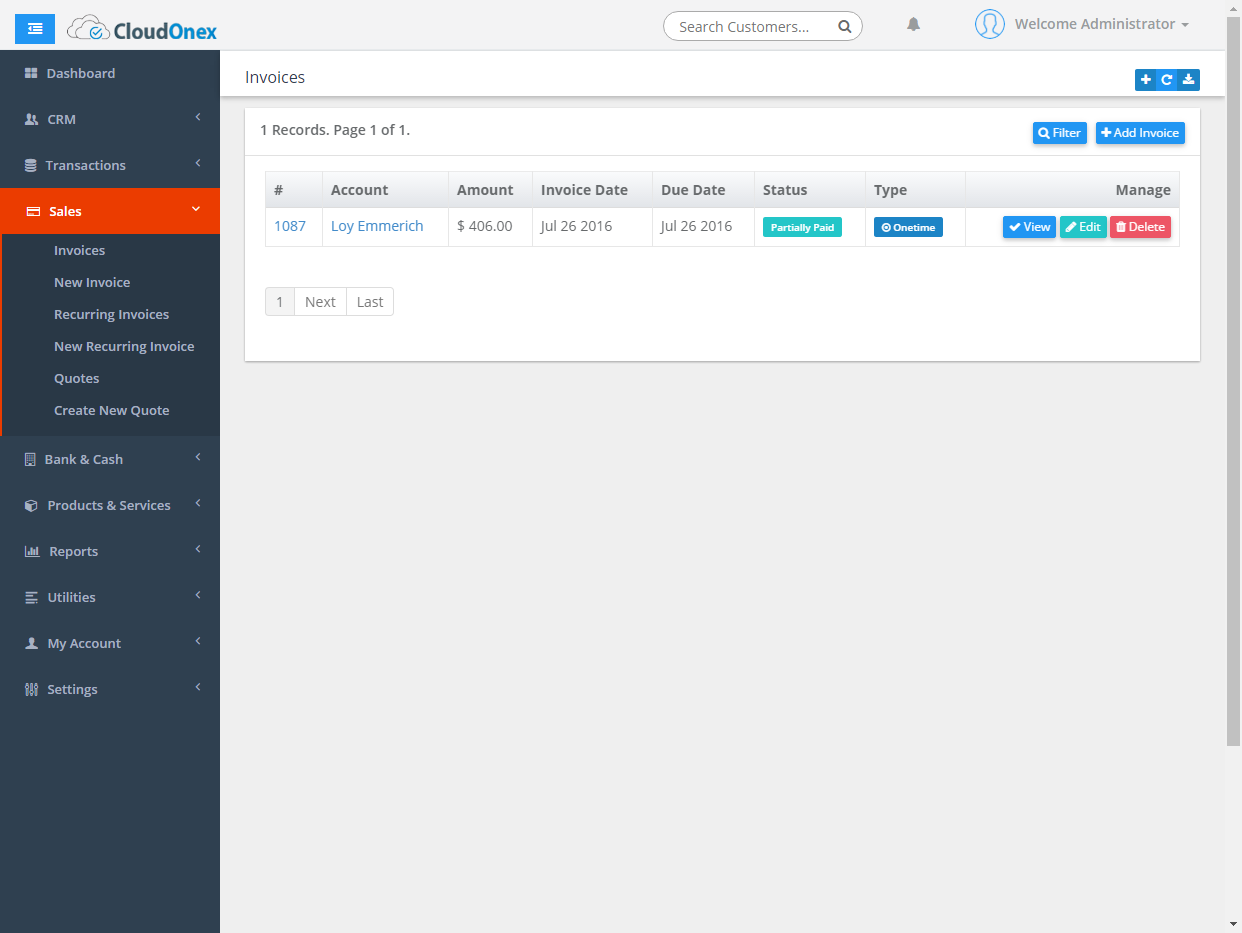Toggle the sidebar with the hamburger button

pyautogui.click(x=35, y=29)
